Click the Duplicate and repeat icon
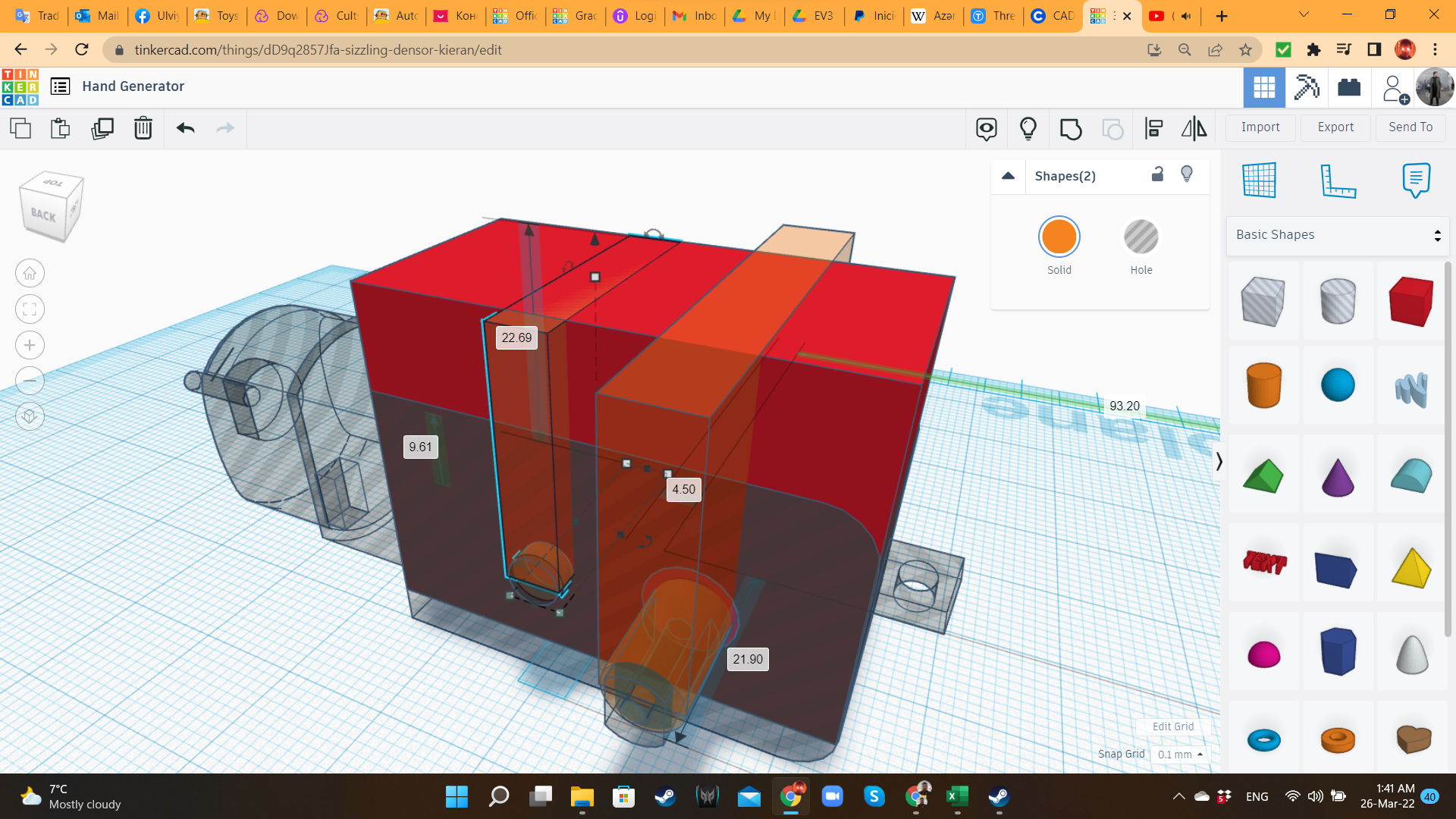The height and width of the screenshot is (819, 1456). (x=102, y=128)
